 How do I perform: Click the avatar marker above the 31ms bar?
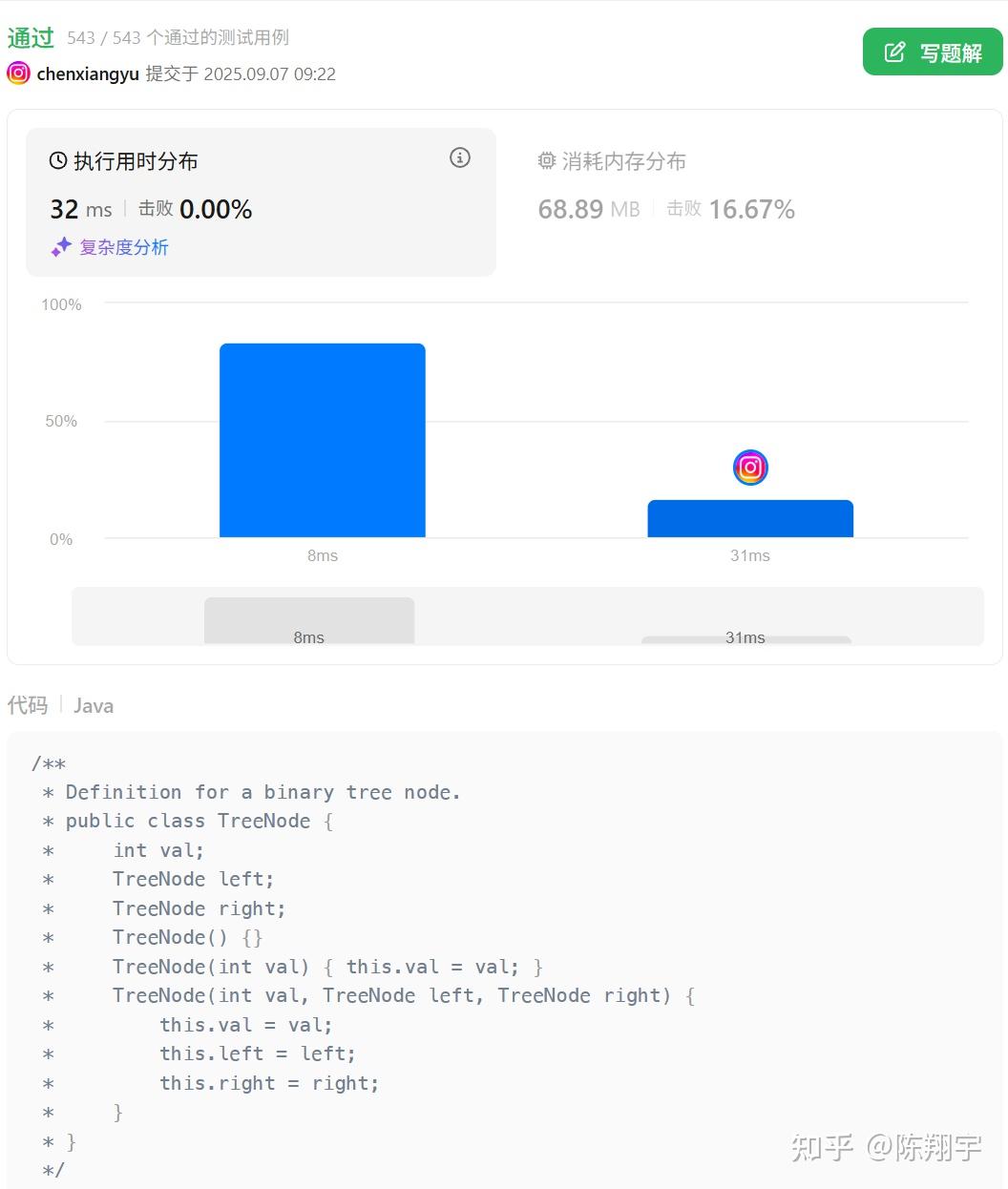click(750, 468)
